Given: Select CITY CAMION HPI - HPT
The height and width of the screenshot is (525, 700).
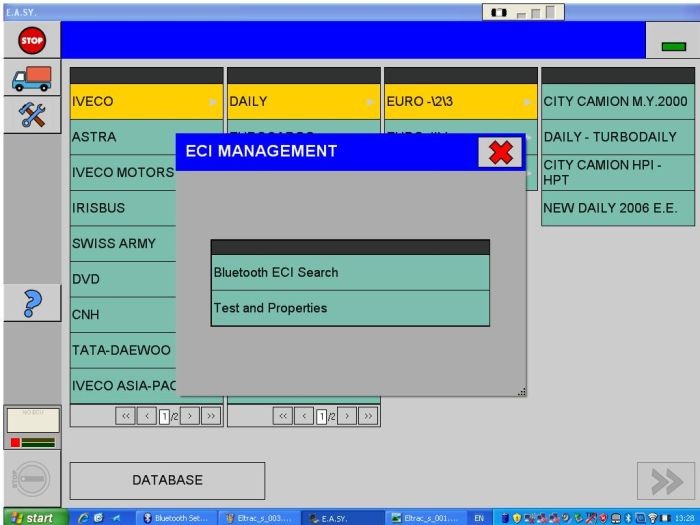Looking at the screenshot, I should coord(618,172).
